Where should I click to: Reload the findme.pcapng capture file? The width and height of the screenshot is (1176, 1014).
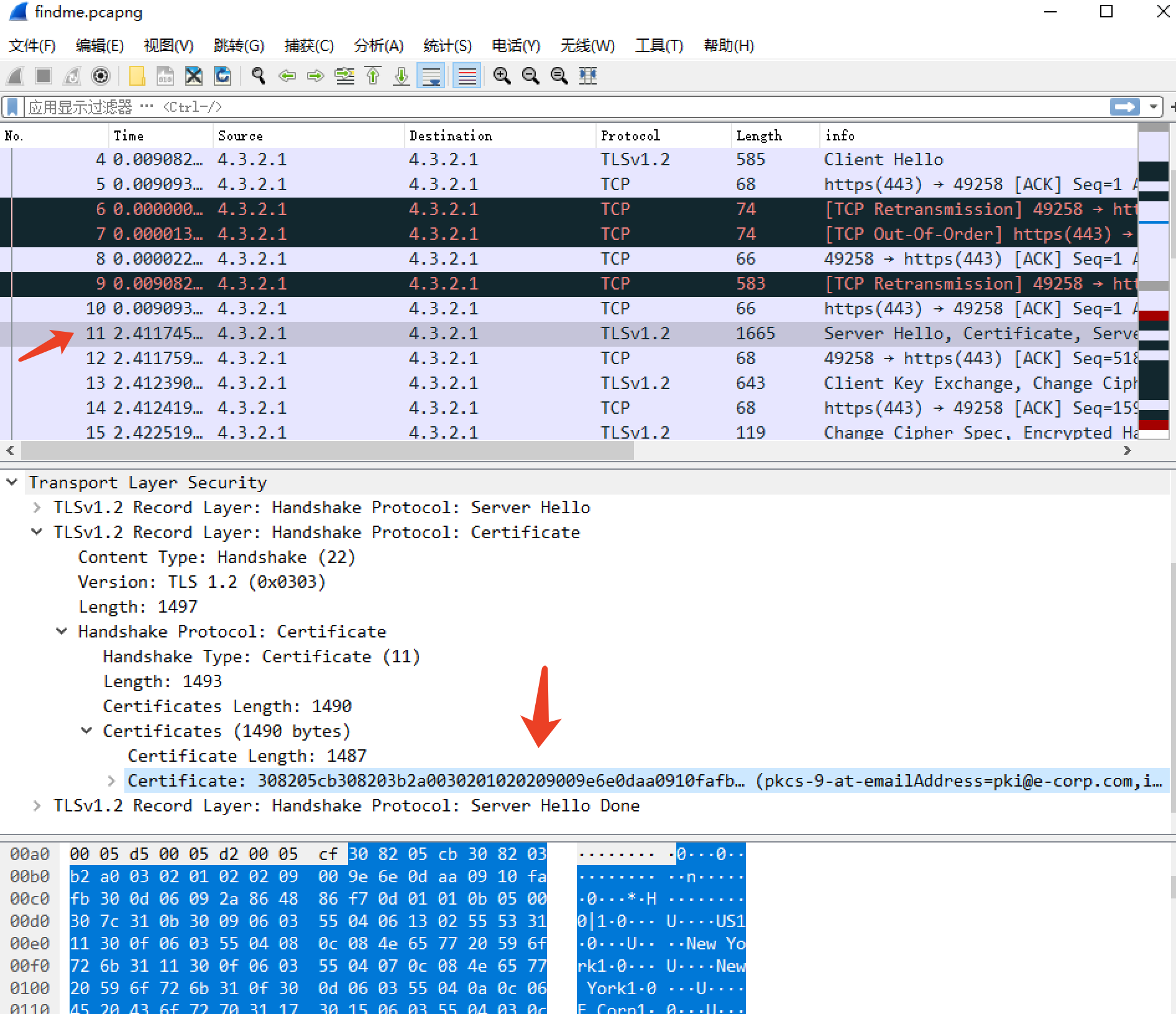222,76
